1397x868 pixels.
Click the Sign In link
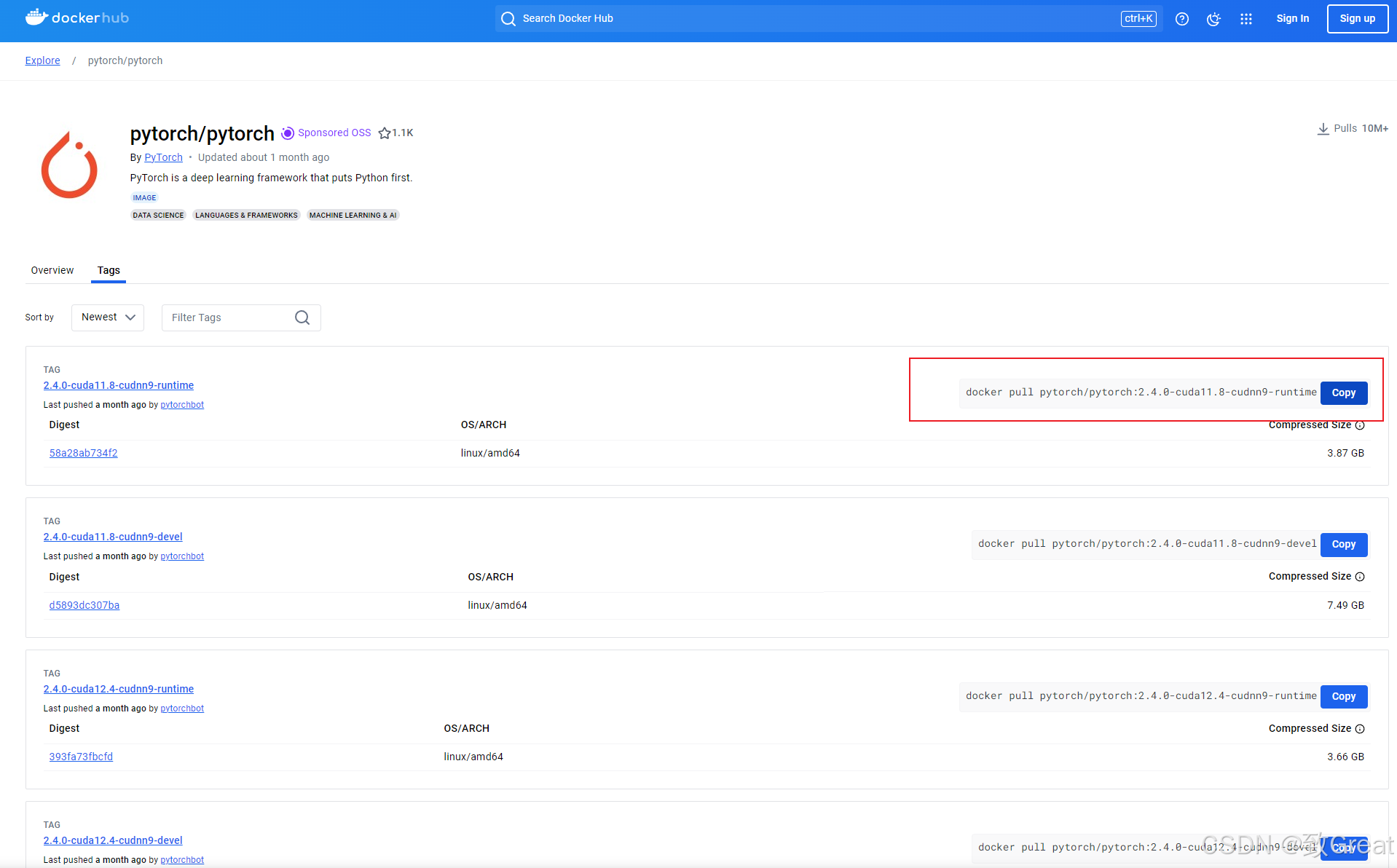coord(1293,19)
